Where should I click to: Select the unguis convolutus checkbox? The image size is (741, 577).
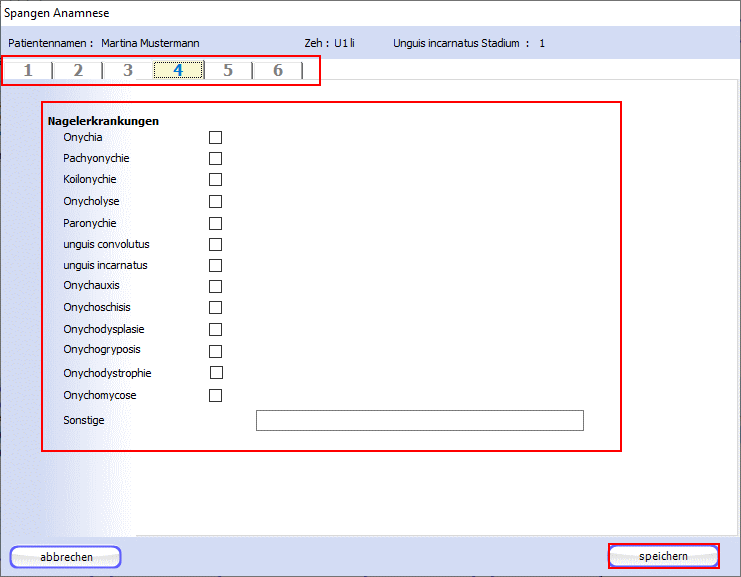click(215, 245)
